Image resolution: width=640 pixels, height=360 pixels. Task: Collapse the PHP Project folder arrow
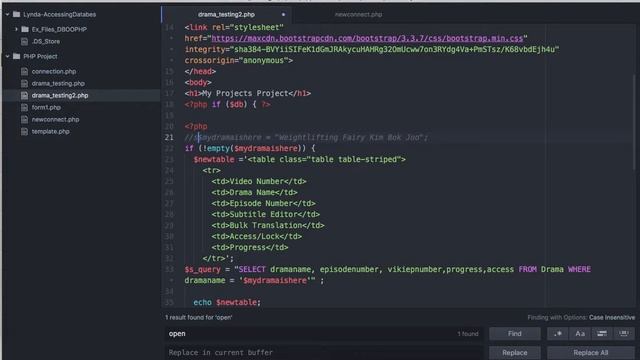(7, 56)
